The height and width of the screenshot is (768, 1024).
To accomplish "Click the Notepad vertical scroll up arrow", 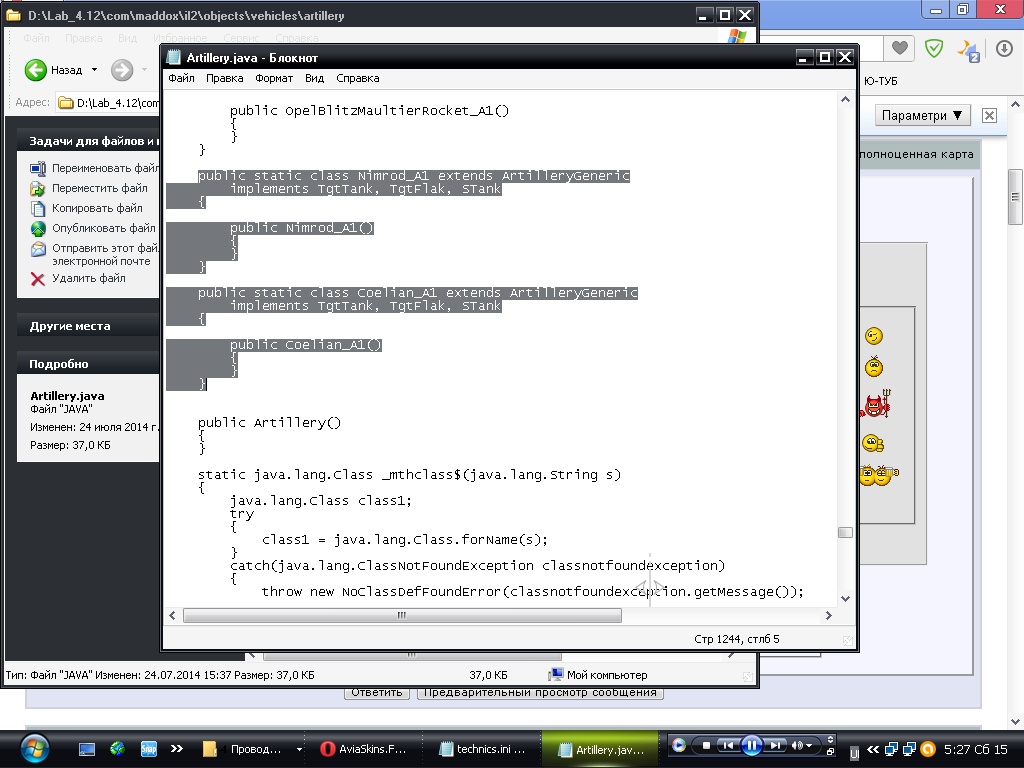I will (845, 99).
